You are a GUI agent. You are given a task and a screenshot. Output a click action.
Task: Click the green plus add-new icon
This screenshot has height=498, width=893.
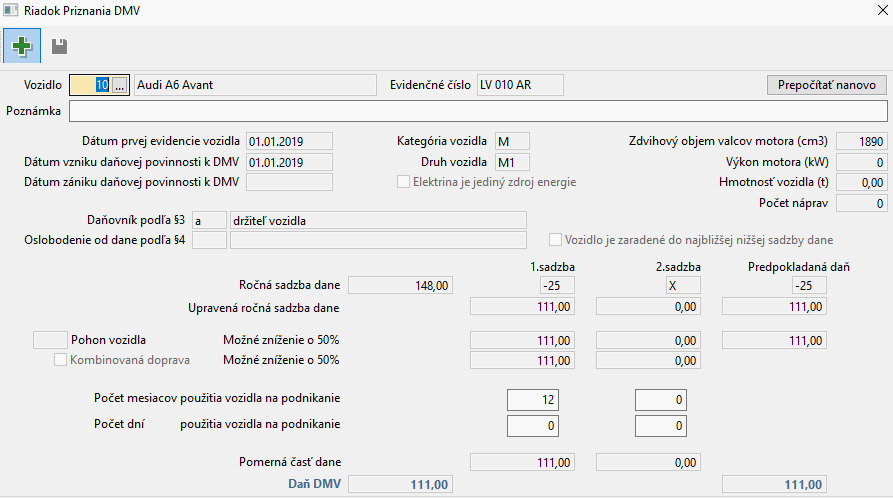pos(22,46)
